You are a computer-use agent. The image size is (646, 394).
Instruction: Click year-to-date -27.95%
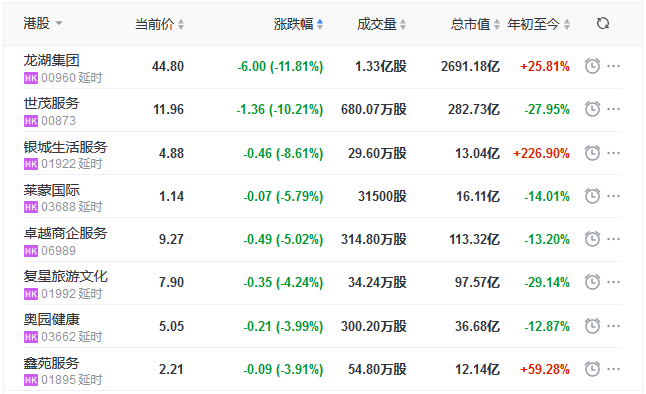547,109
